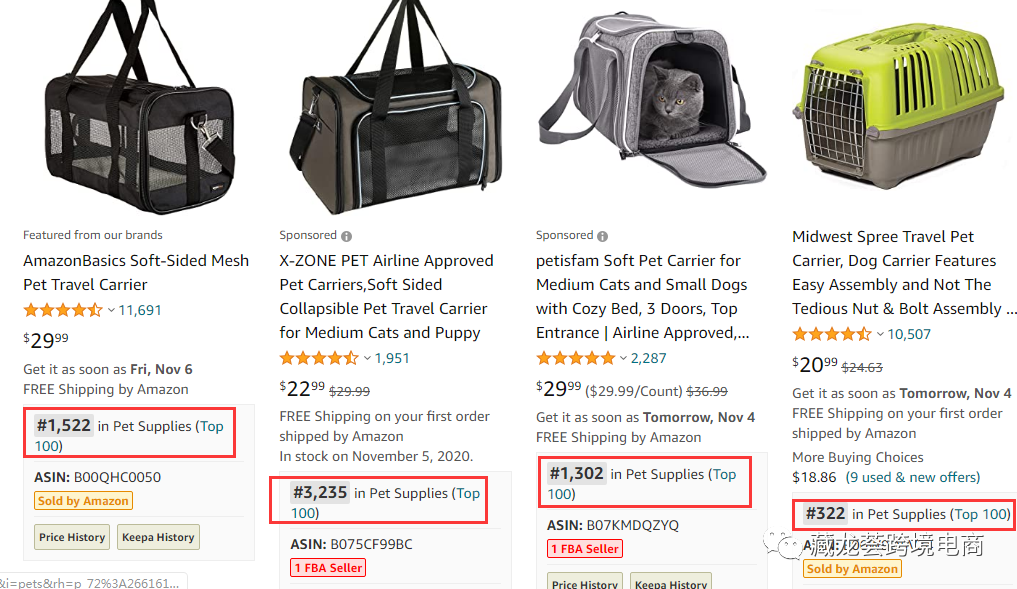Open the AmazonBasics Soft-Sided Mesh Pet Travel Carrier title
Viewport: 1017px width, 589px height.
136,272
